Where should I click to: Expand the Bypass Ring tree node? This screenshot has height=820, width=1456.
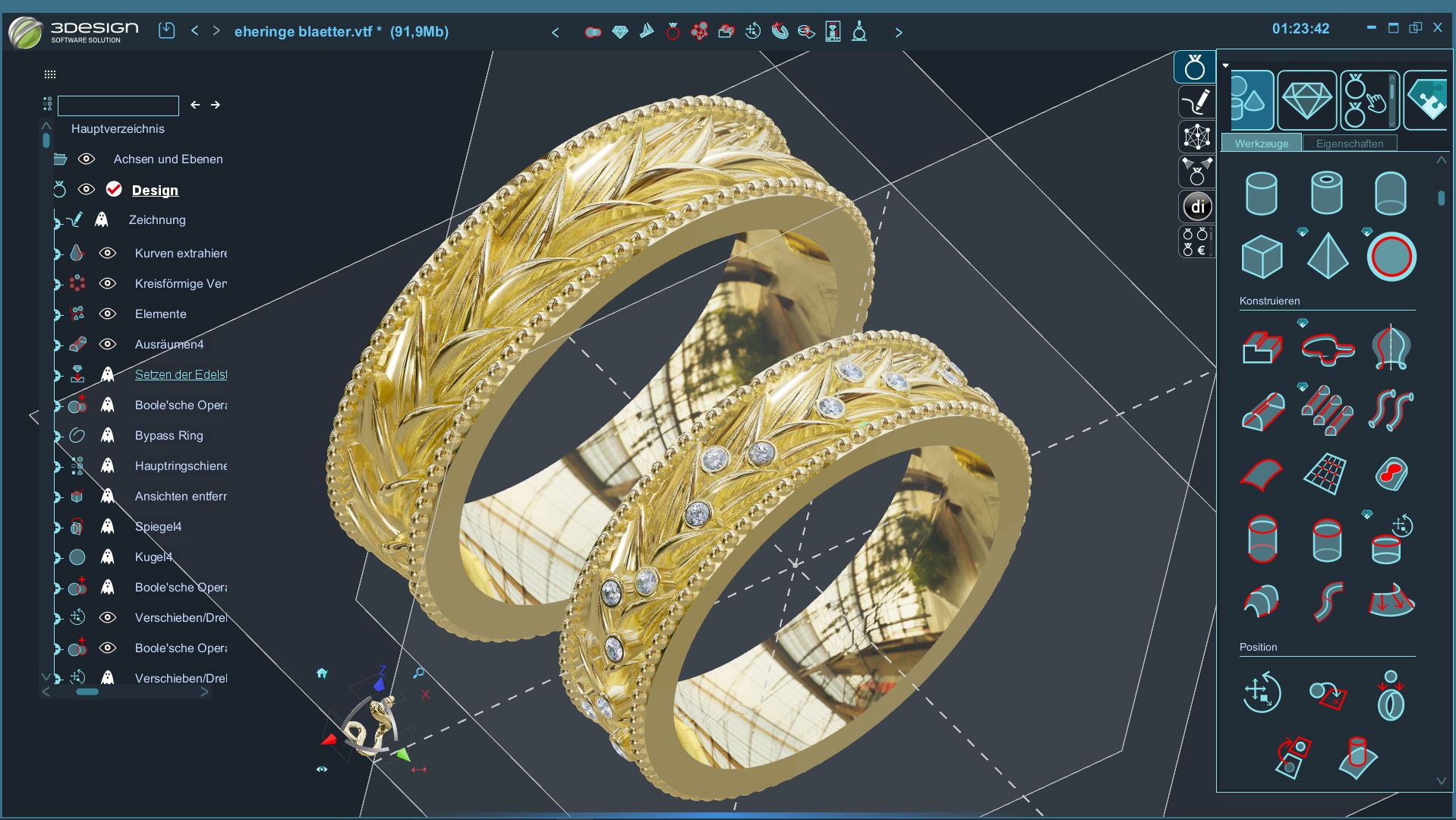coord(57,436)
